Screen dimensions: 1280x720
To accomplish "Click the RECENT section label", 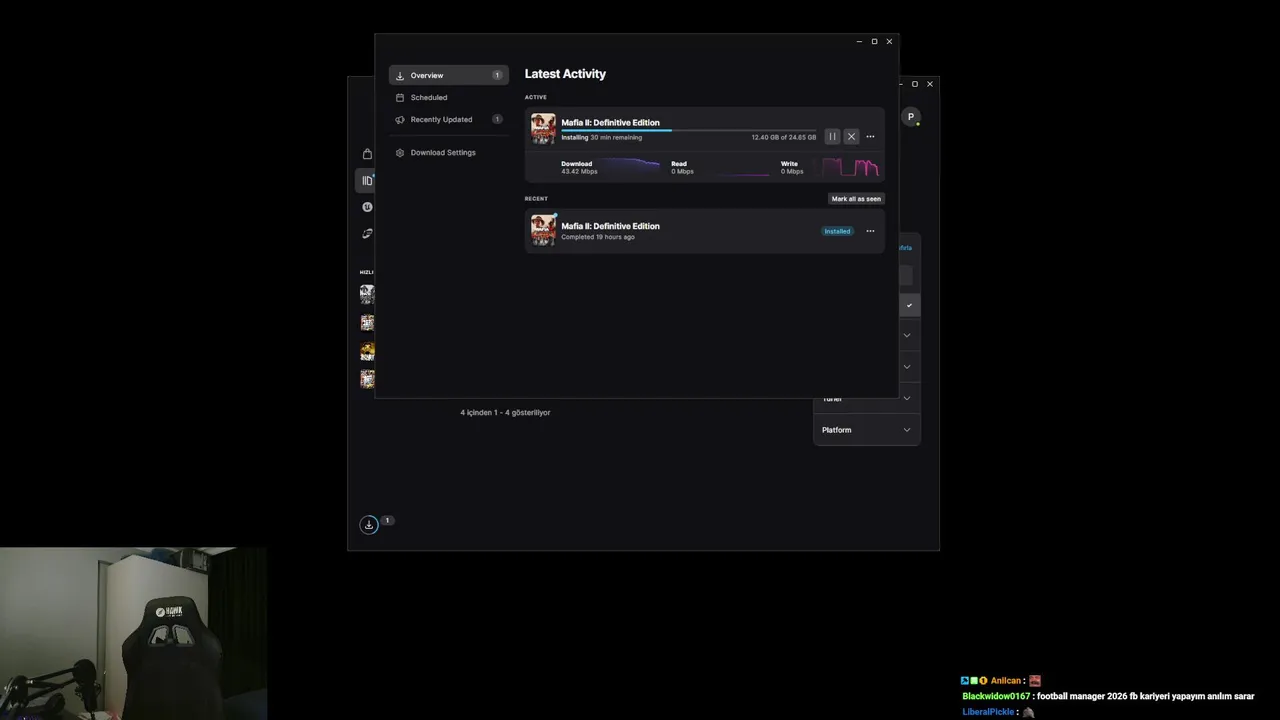I will click(536, 198).
